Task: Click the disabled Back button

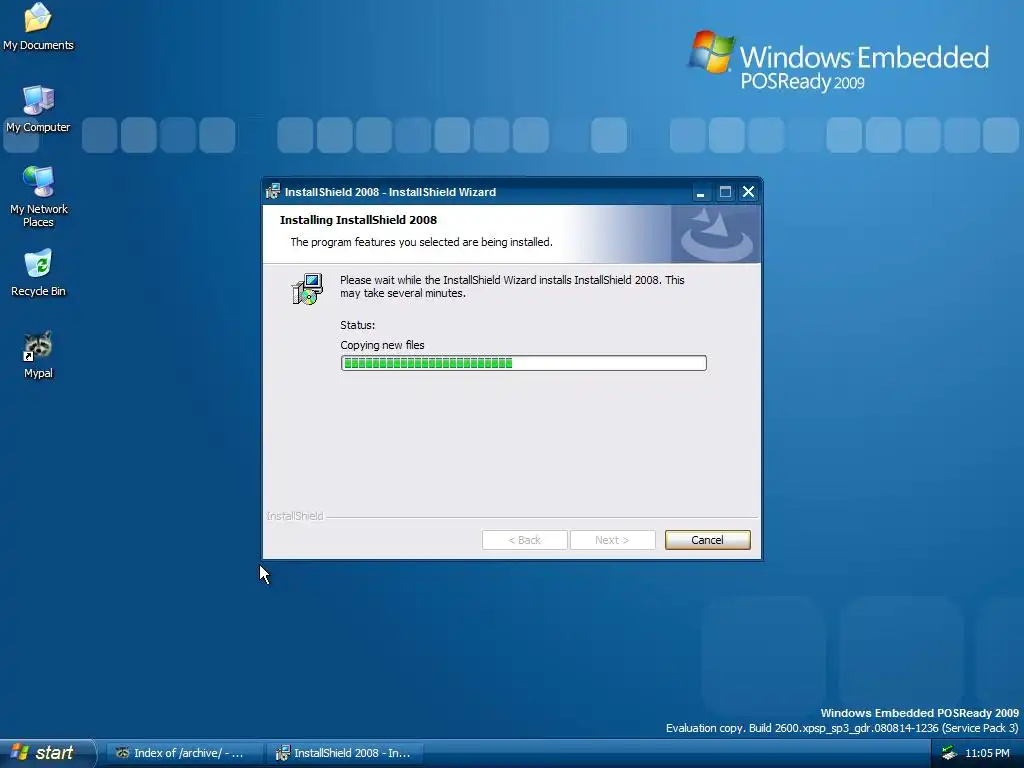Action: 524,540
